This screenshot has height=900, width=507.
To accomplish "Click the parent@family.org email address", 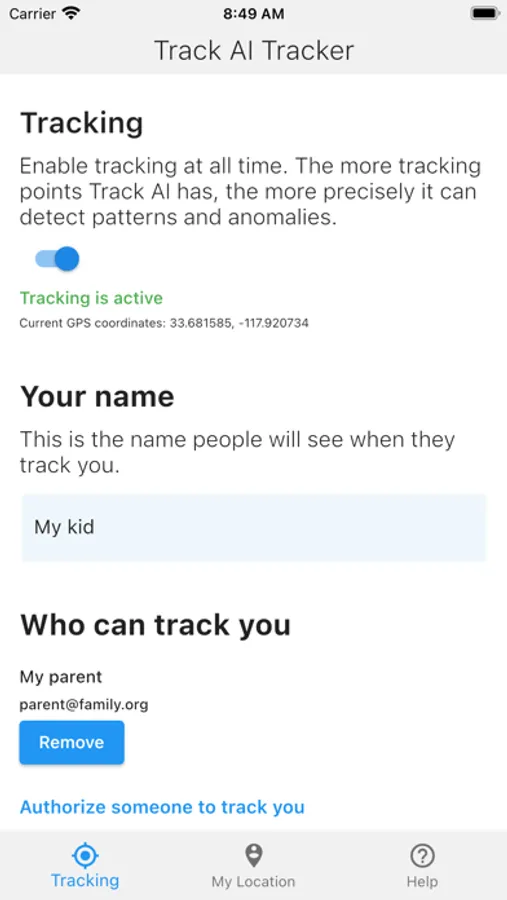I will click(x=84, y=705).
